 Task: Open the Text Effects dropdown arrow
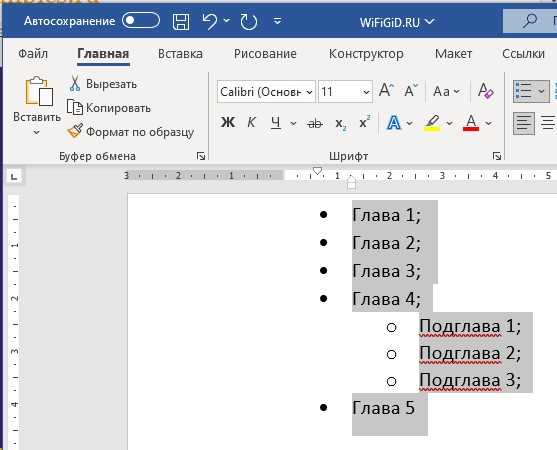[410, 123]
